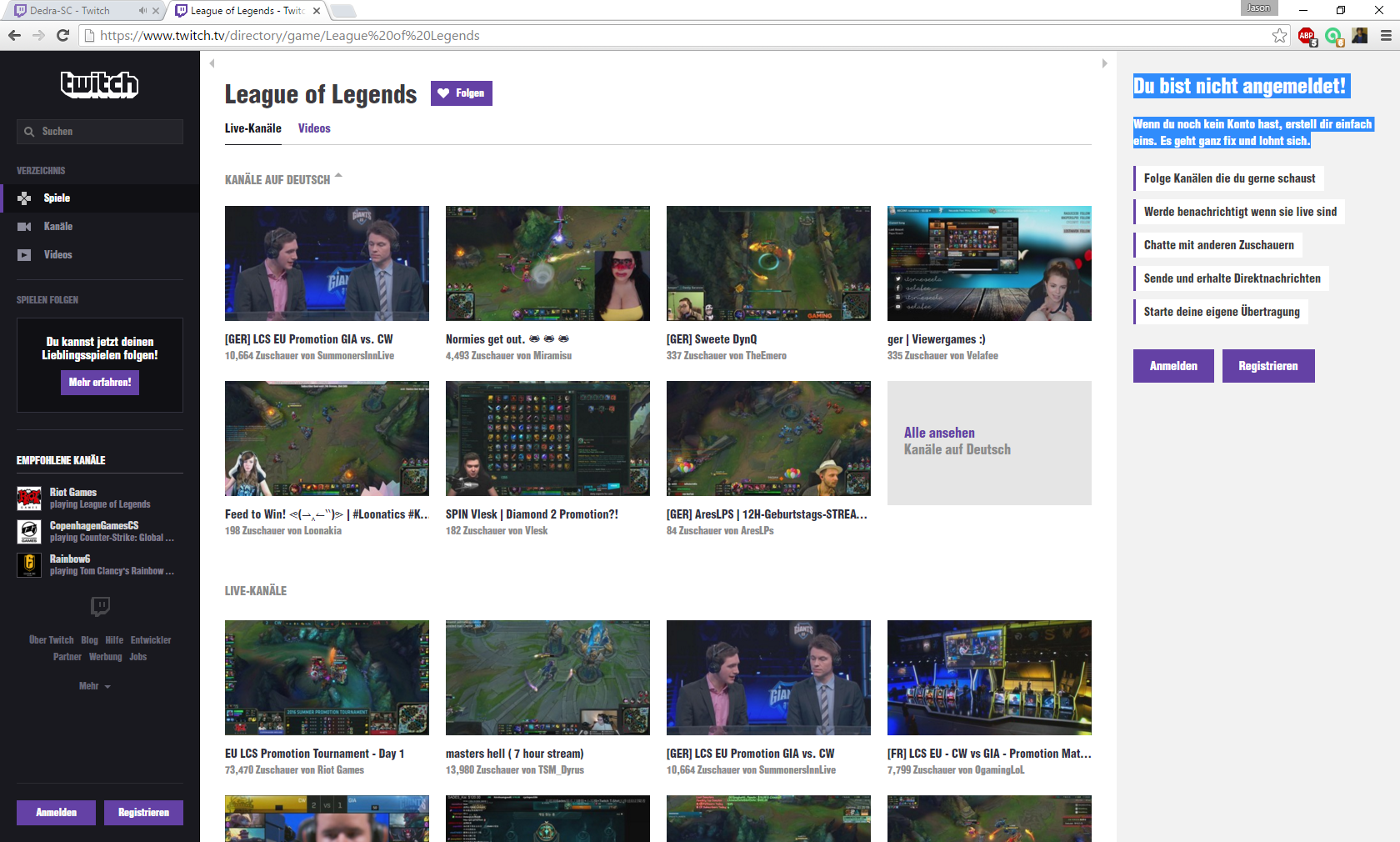Expand the Mehr footer dropdown

[95, 686]
